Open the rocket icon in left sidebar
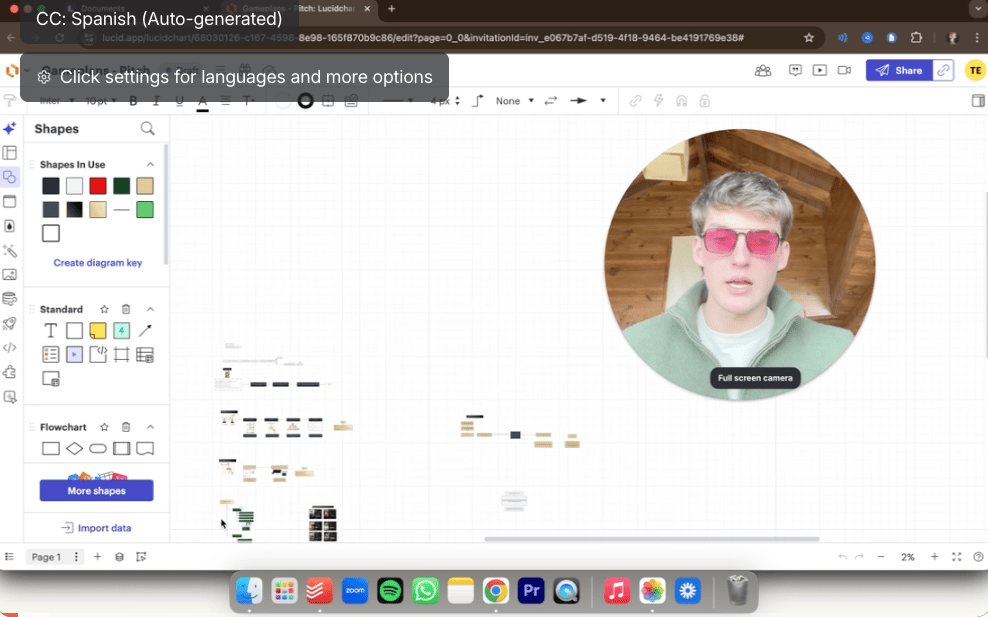 [x=9, y=323]
